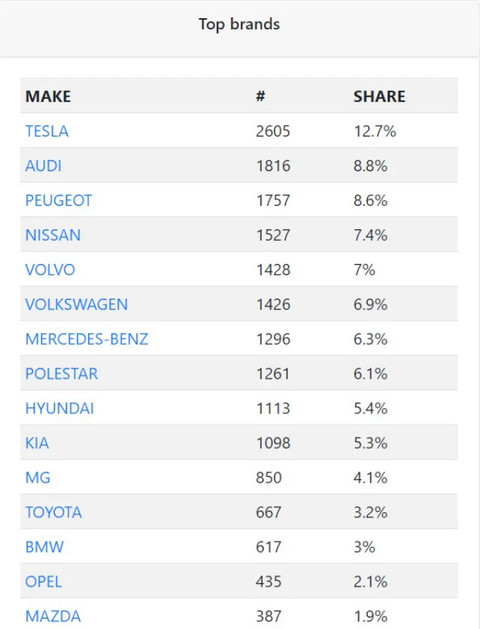Open the TESLA brand link

pyautogui.click(x=47, y=131)
